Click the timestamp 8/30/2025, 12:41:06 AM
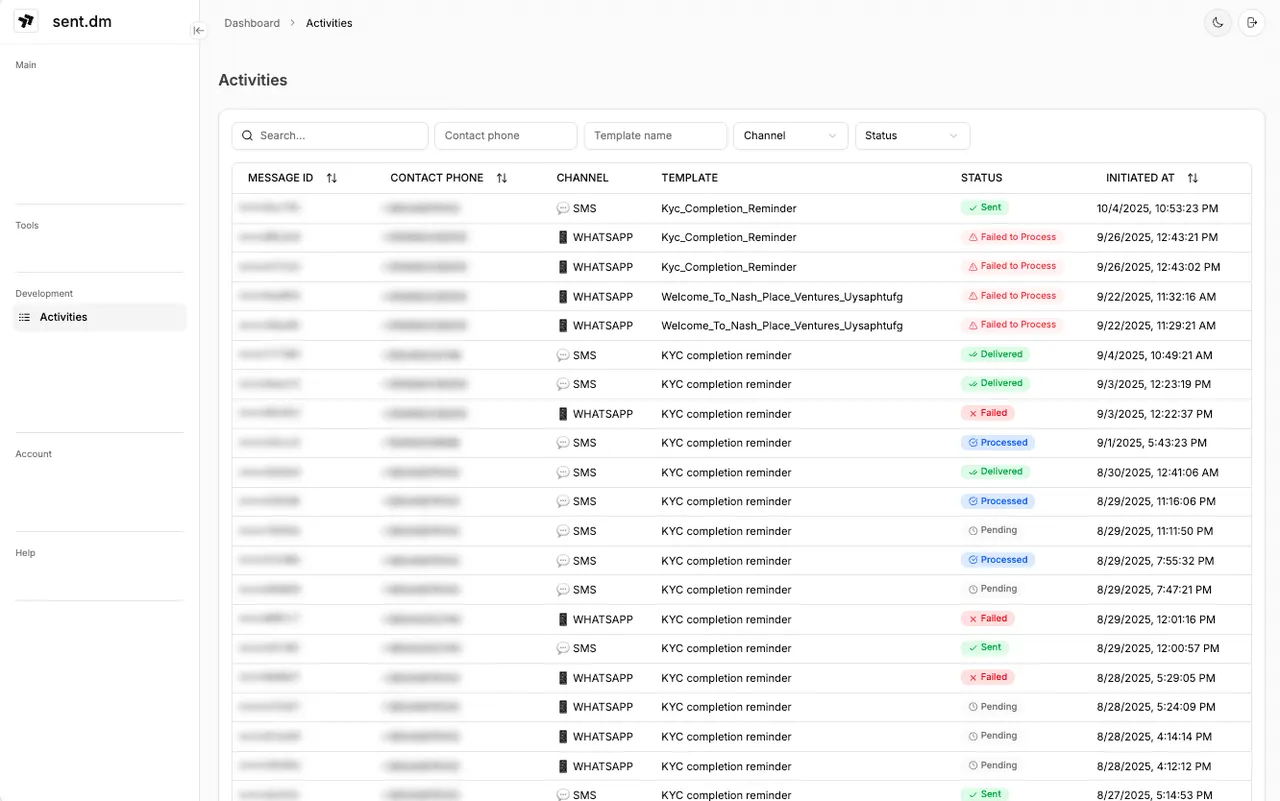The width and height of the screenshot is (1280, 801). point(1157,472)
